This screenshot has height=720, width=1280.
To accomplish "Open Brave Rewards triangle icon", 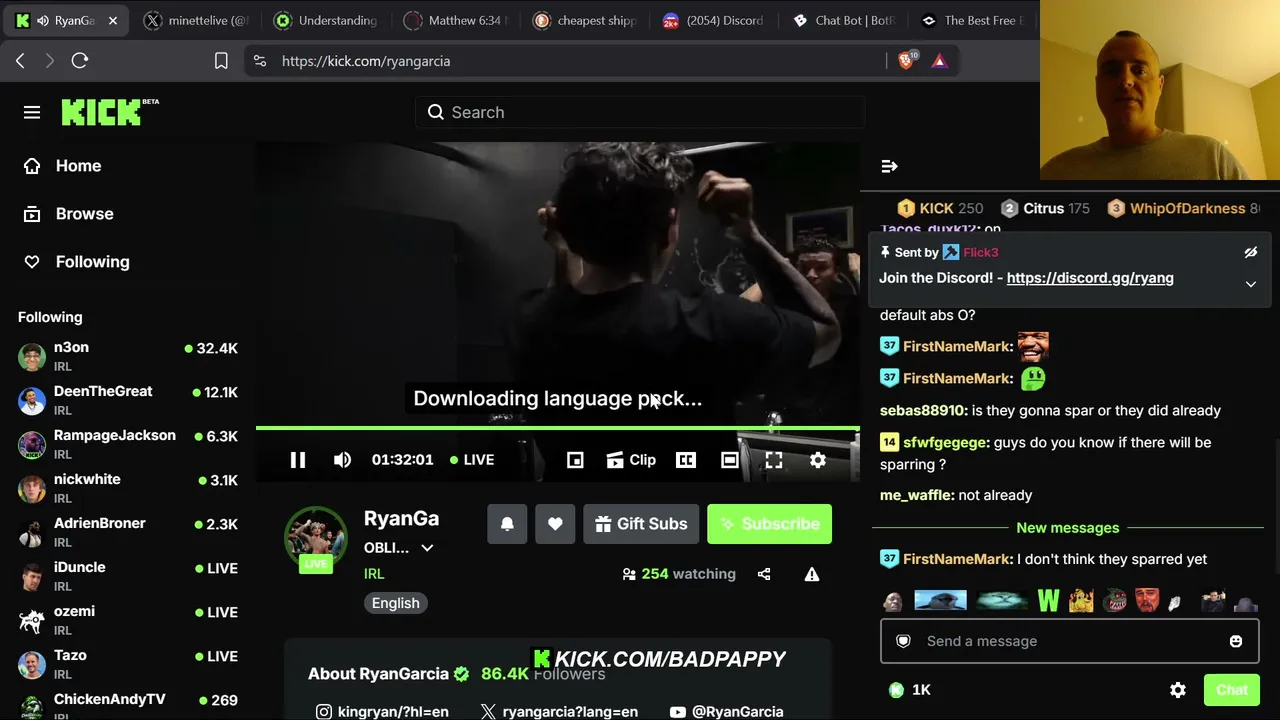I will tap(939, 61).
